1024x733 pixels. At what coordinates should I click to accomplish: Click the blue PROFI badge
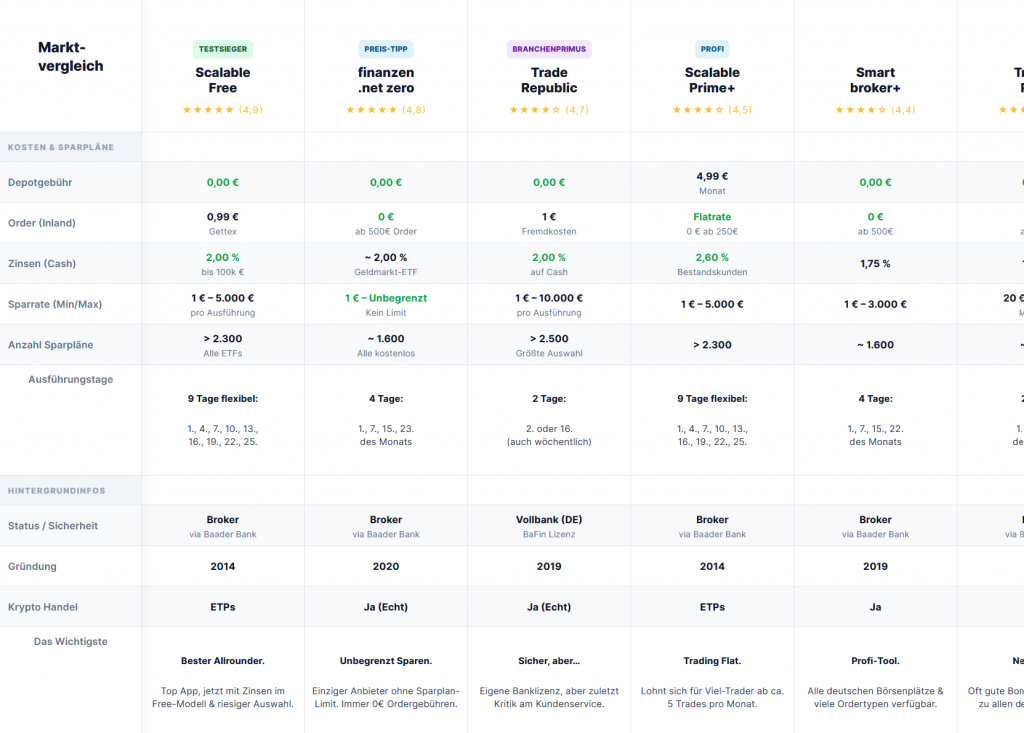[x=712, y=49]
